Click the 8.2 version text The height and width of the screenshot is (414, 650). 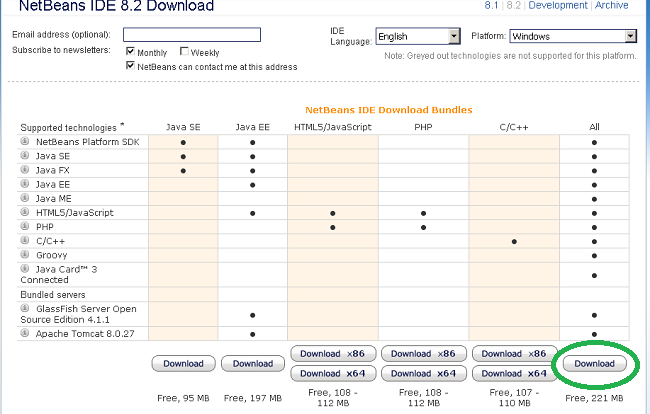[514, 5]
